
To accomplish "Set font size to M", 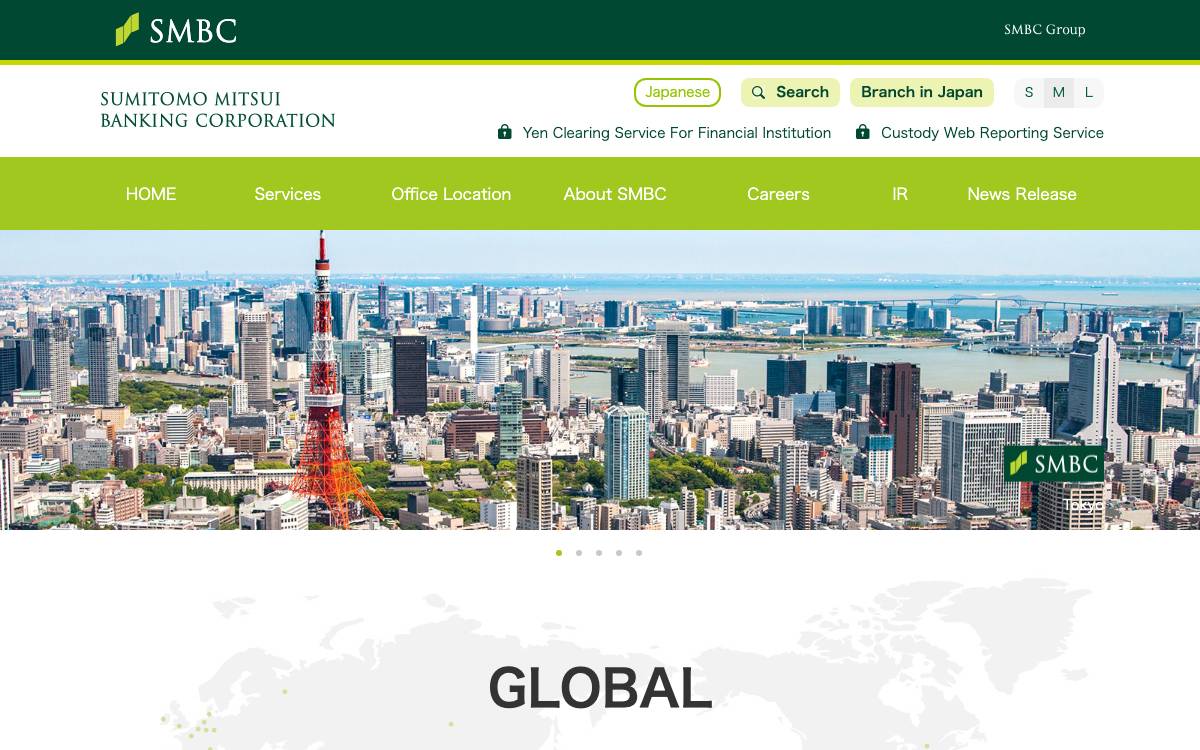I will [1058, 93].
